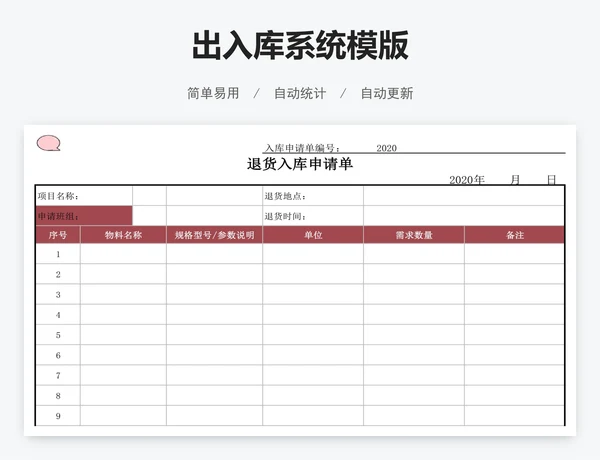Select row number 9 cell
The width and height of the screenshot is (600, 460).
(58, 416)
